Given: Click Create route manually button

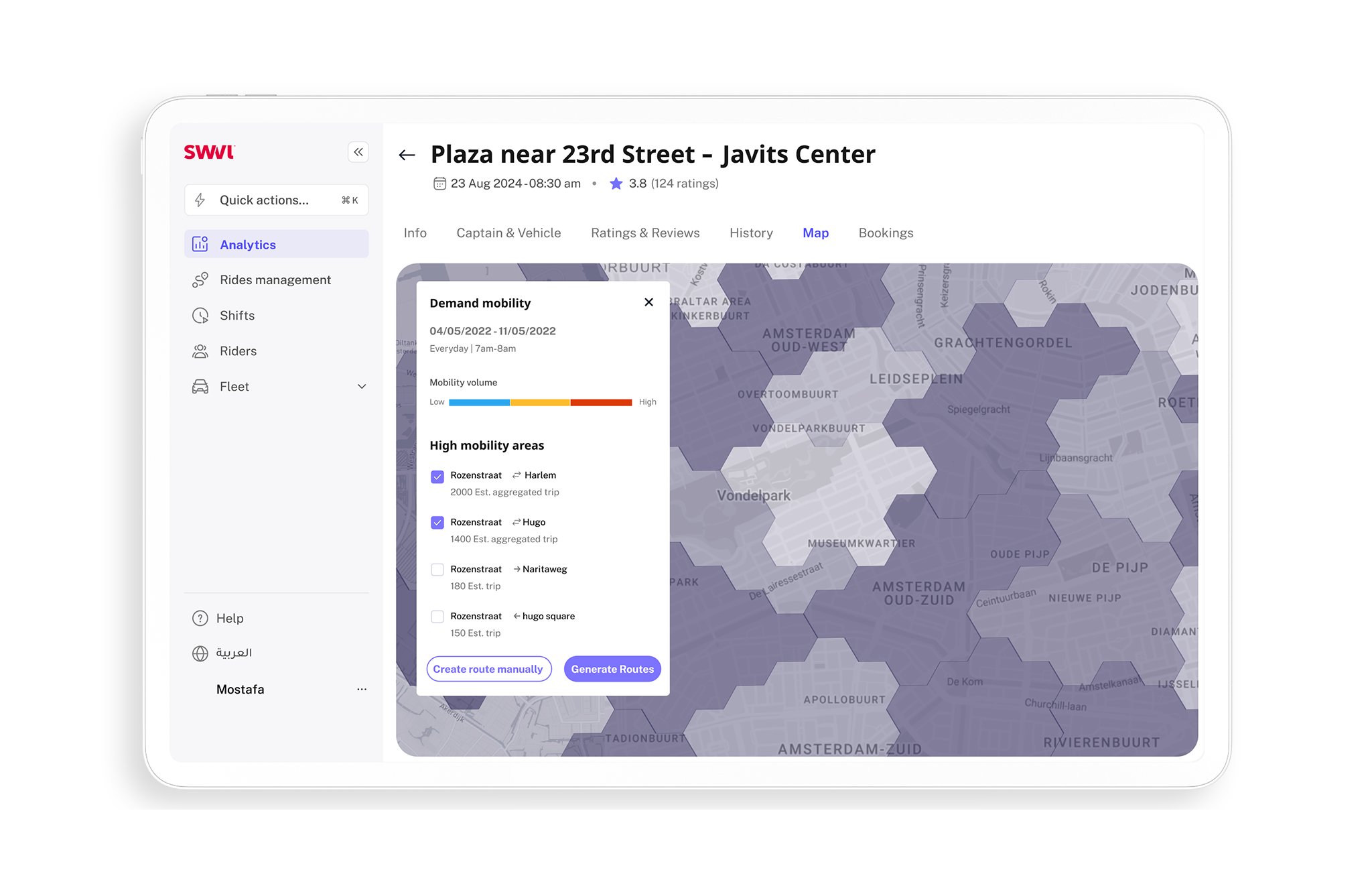Looking at the screenshot, I should [488, 669].
